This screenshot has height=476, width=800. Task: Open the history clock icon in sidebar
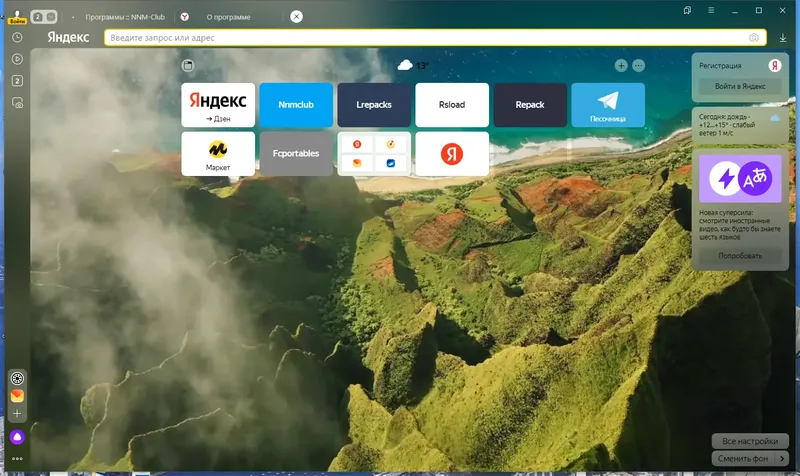17,37
